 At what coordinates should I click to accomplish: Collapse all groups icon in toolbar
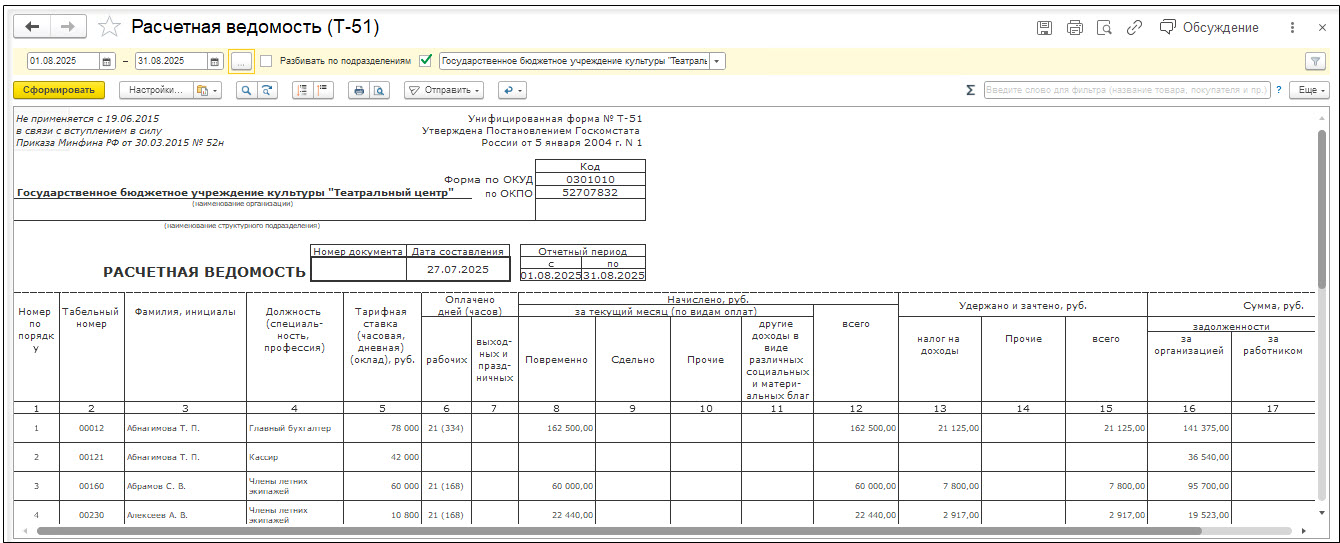pyautogui.click(x=323, y=90)
